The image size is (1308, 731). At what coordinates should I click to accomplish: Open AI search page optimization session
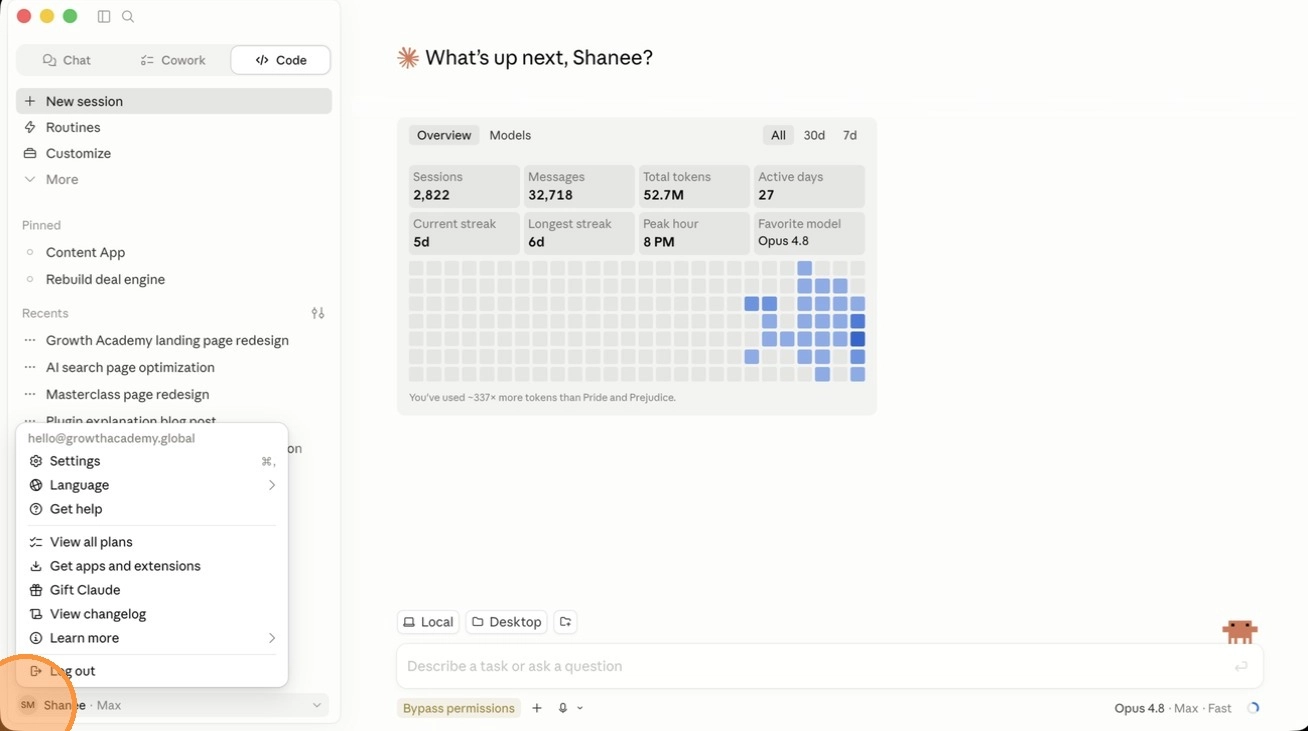[x=174, y=367]
